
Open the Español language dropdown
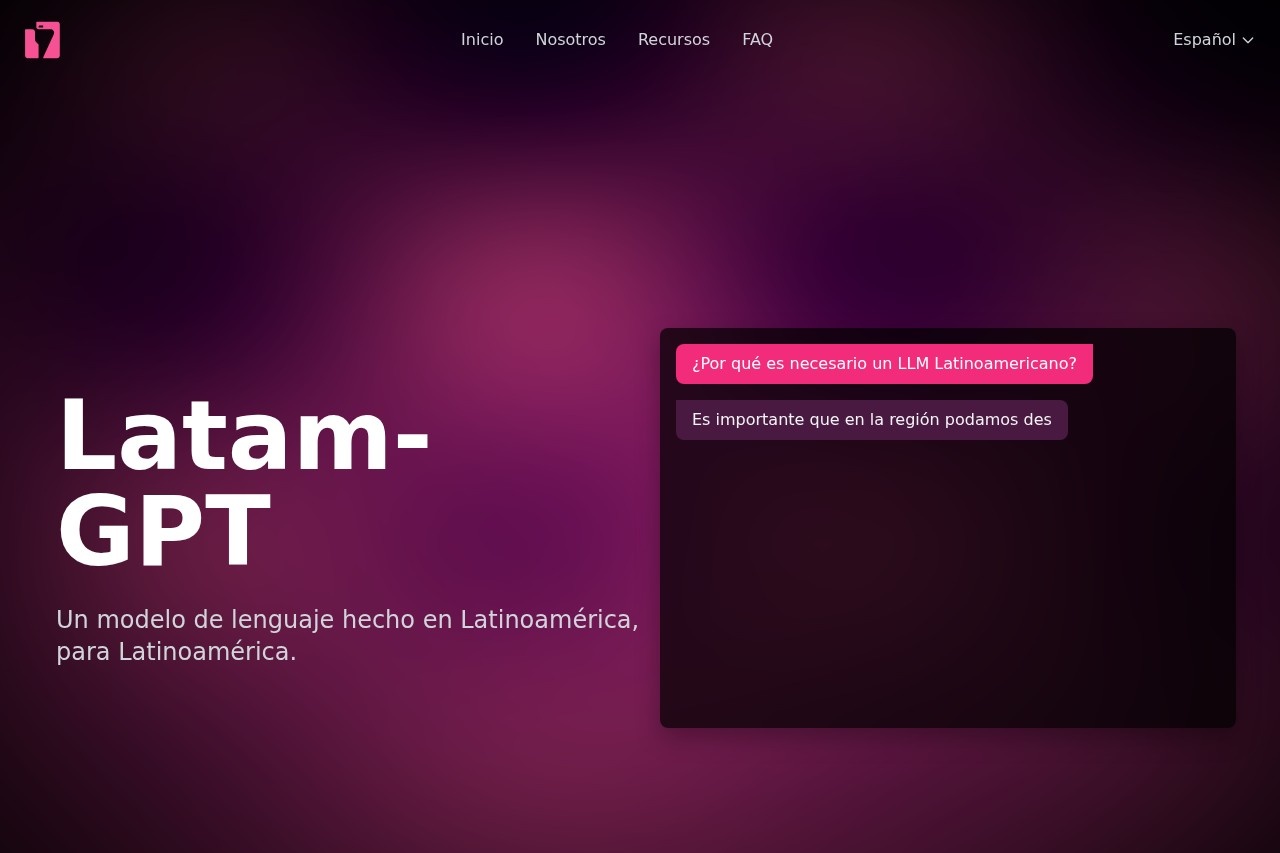click(1213, 40)
